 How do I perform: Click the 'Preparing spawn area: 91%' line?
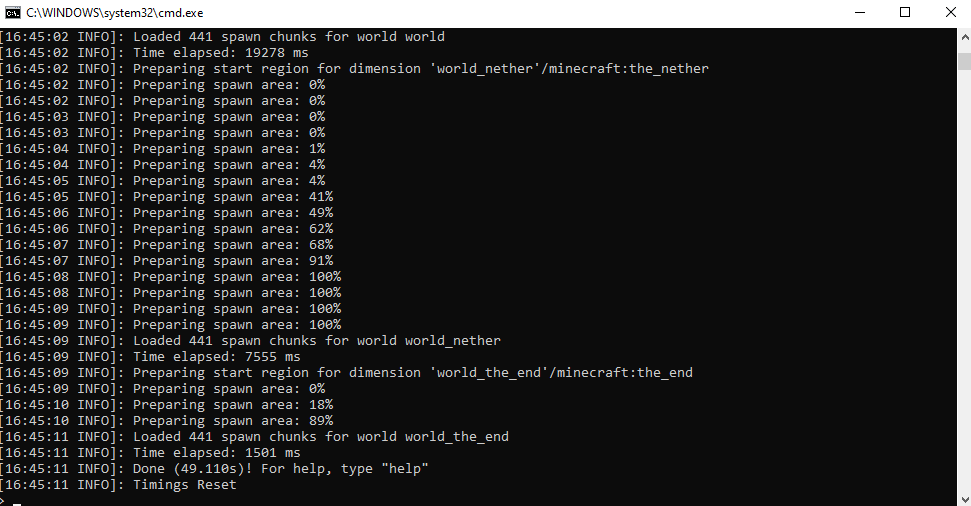pyautogui.click(x=167, y=261)
